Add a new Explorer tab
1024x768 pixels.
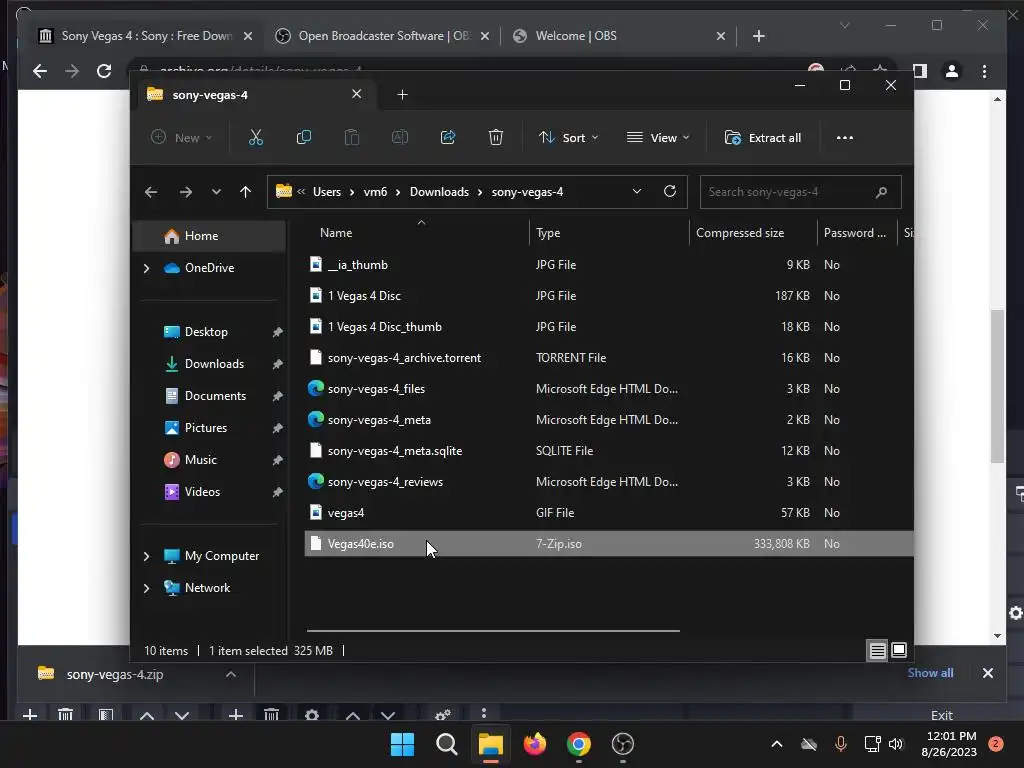[402, 95]
